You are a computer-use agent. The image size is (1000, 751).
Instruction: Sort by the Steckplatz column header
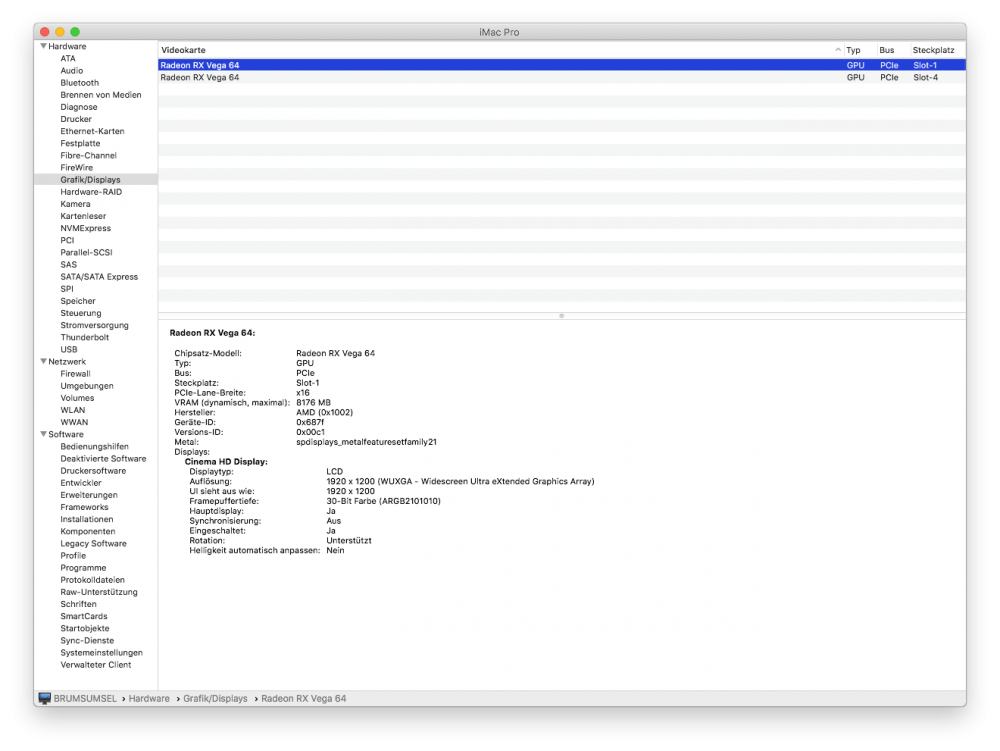[933, 50]
